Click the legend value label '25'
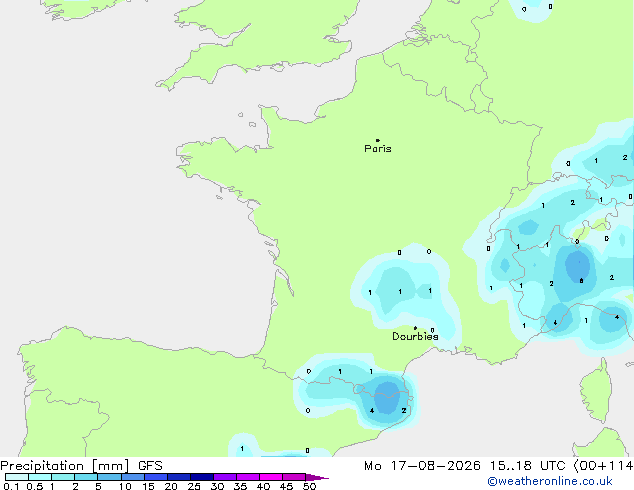This screenshot has width=634, height=490. pyautogui.click(x=194, y=486)
